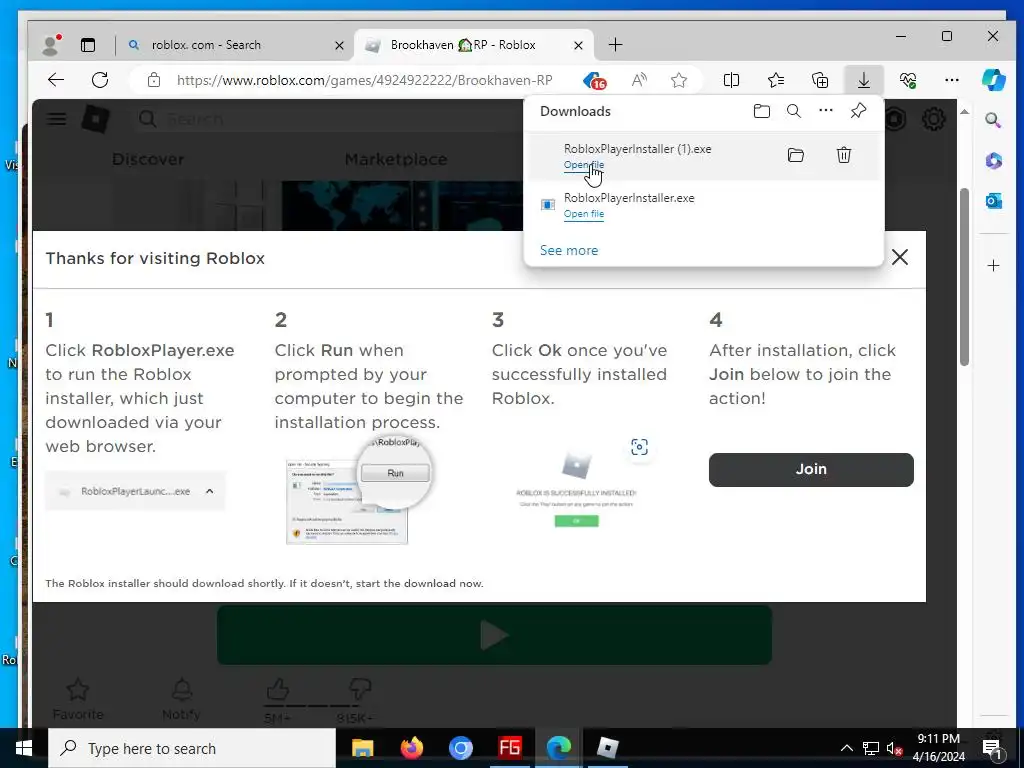The width and height of the screenshot is (1024, 768).
Task: Show hidden system tray icons
Action: [846, 748]
